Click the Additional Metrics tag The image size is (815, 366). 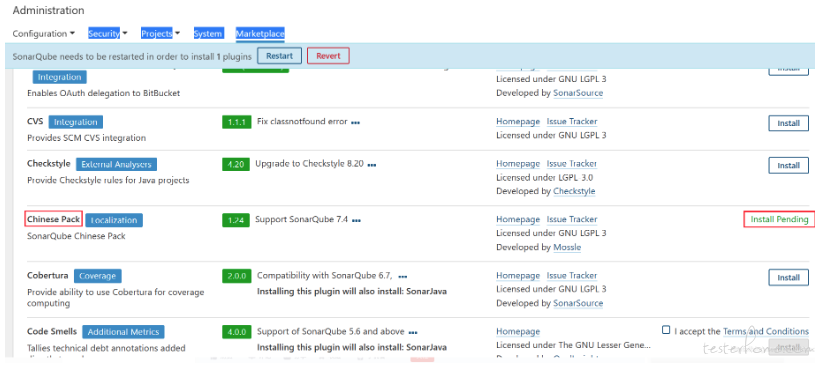tap(124, 332)
